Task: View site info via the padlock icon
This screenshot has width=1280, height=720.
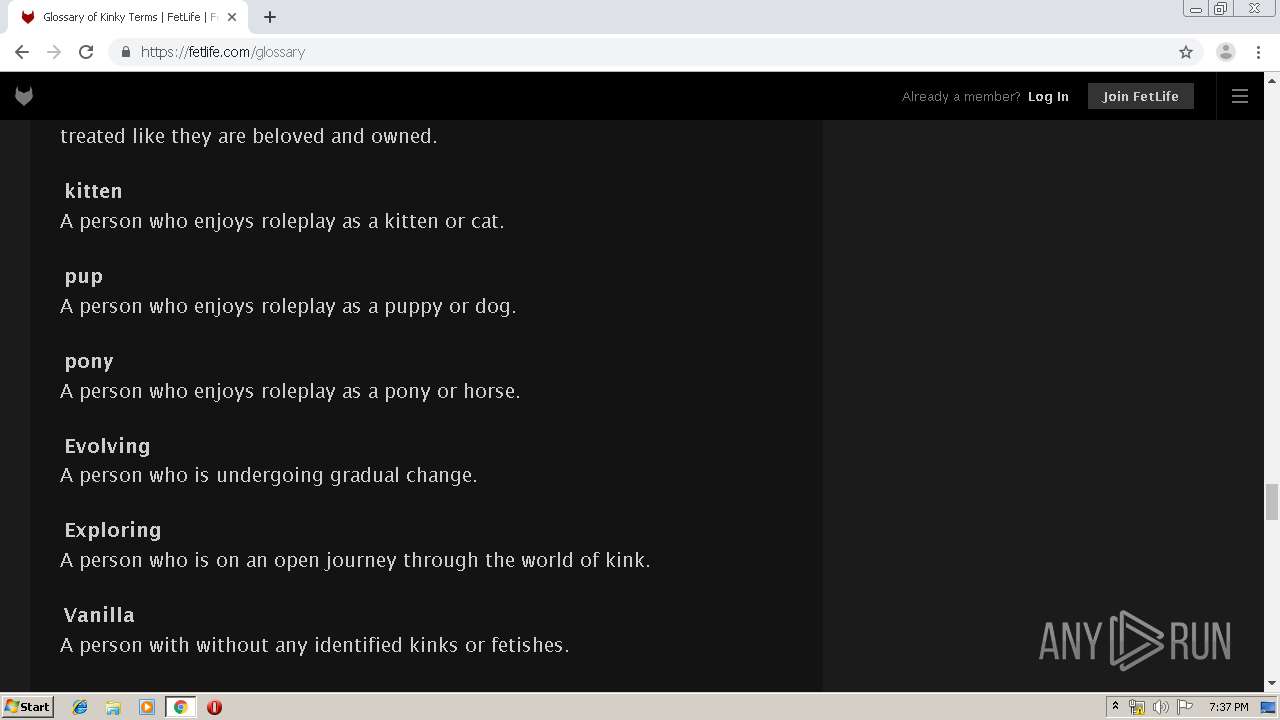Action: 125,52
